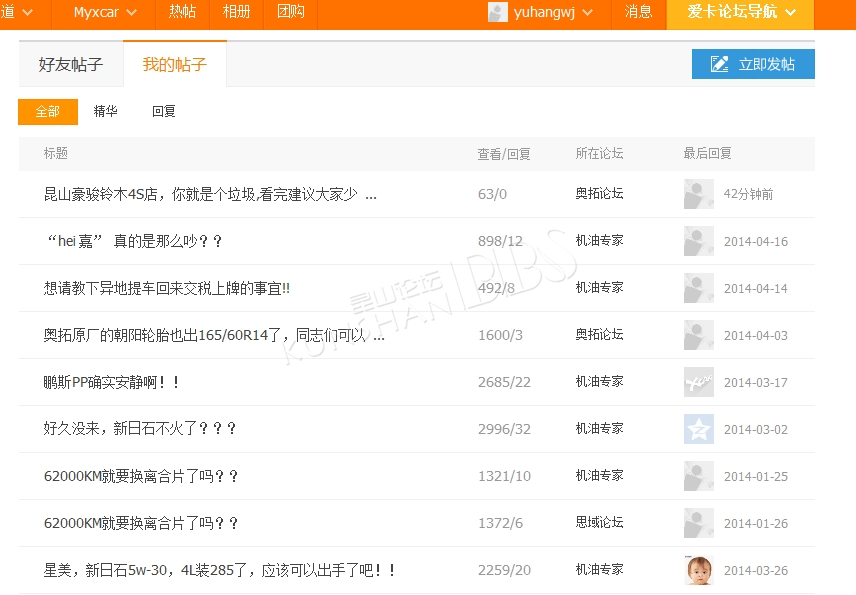The image size is (856, 595).
Task: Open 机油专家 link in 492/8 row
Action: [x=599, y=287]
